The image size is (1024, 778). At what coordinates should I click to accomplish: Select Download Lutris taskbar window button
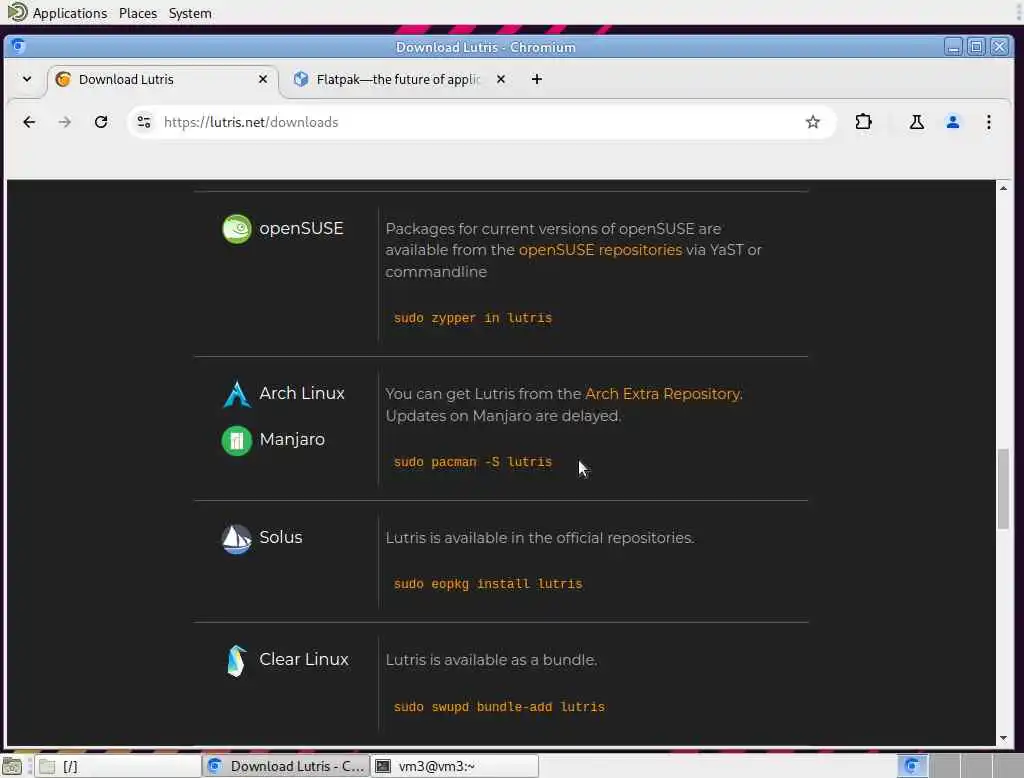(286, 766)
